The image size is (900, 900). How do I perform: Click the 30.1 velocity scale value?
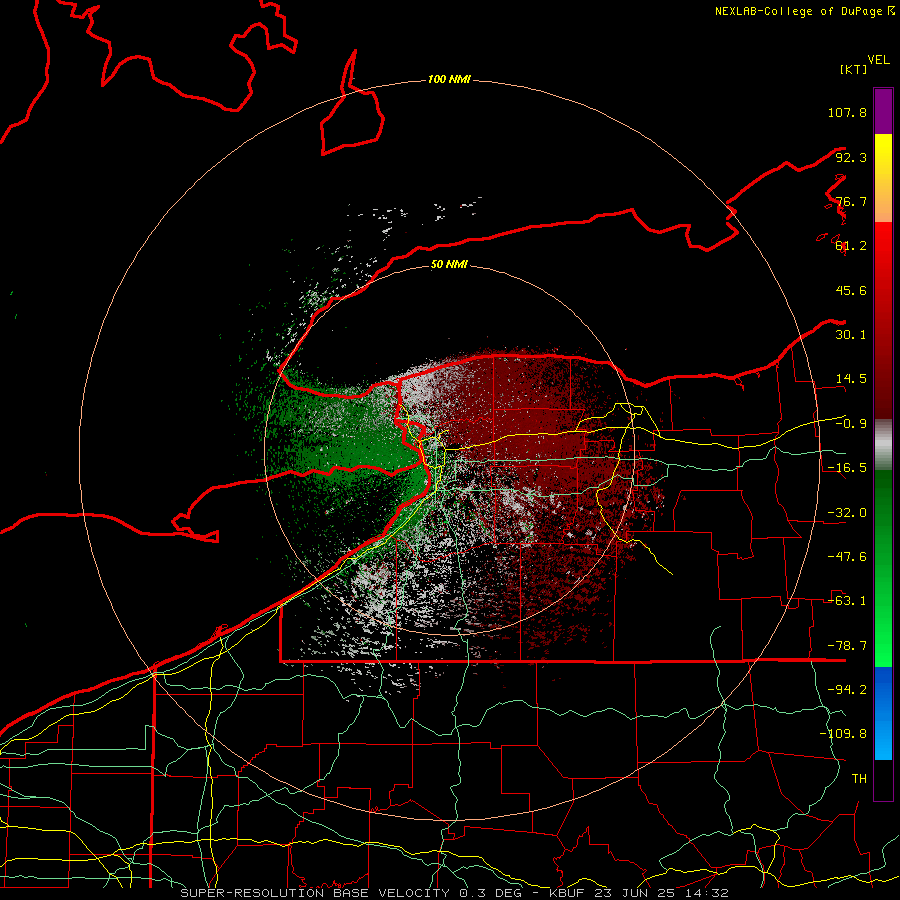click(x=851, y=335)
